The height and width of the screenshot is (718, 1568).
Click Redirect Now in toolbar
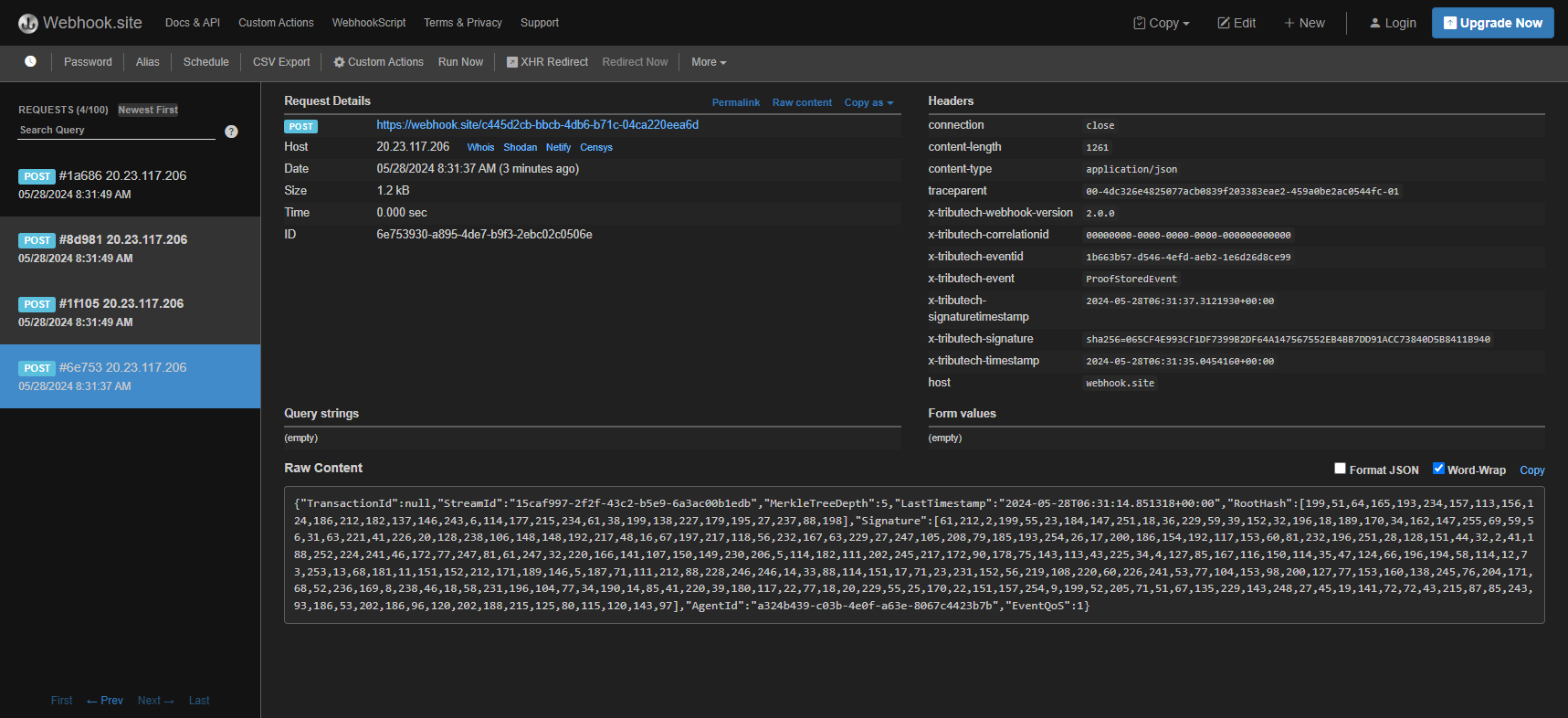click(635, 62)
